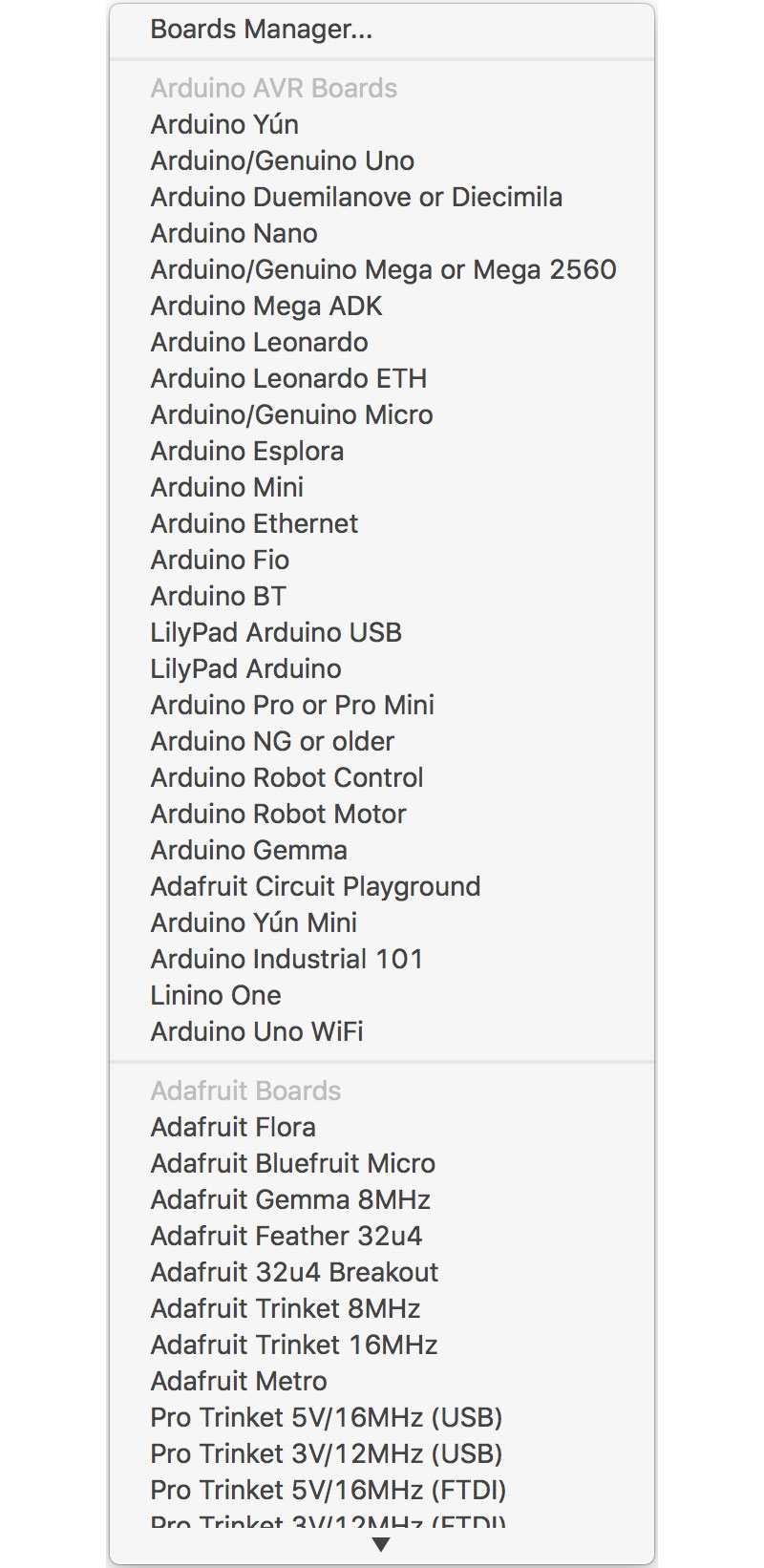Select Arduino Pro or Pro Mini
Screen dimensions: 764x1568
[x=292, y=705]
